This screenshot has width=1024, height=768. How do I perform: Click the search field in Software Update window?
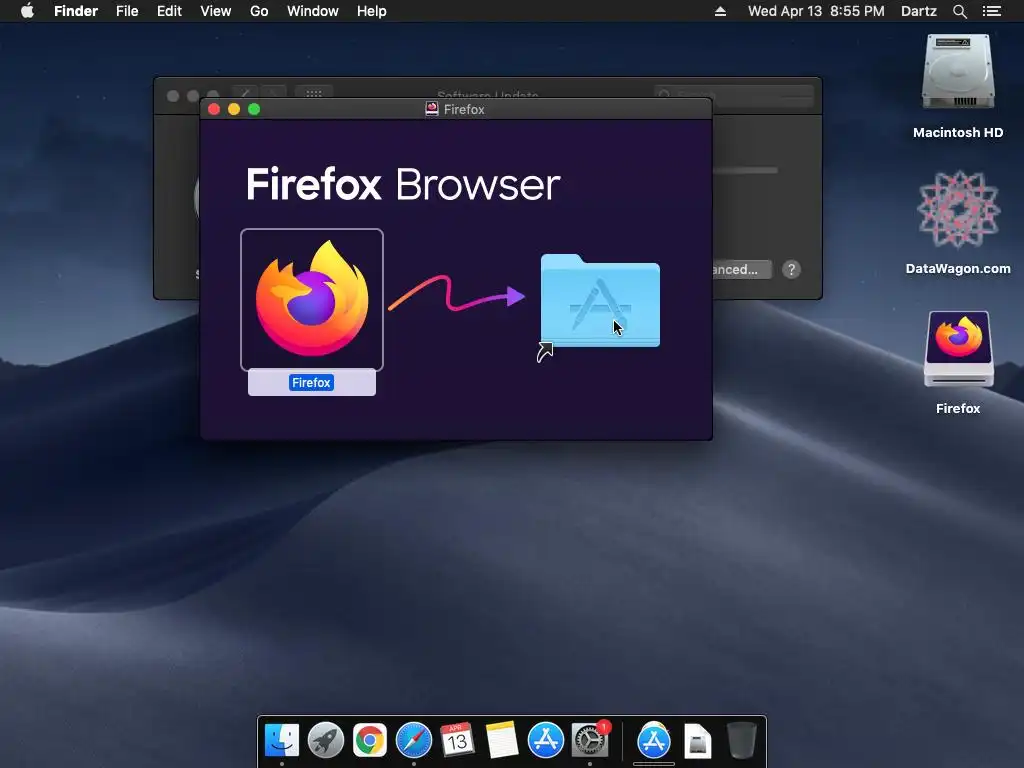tap(733, 95)
